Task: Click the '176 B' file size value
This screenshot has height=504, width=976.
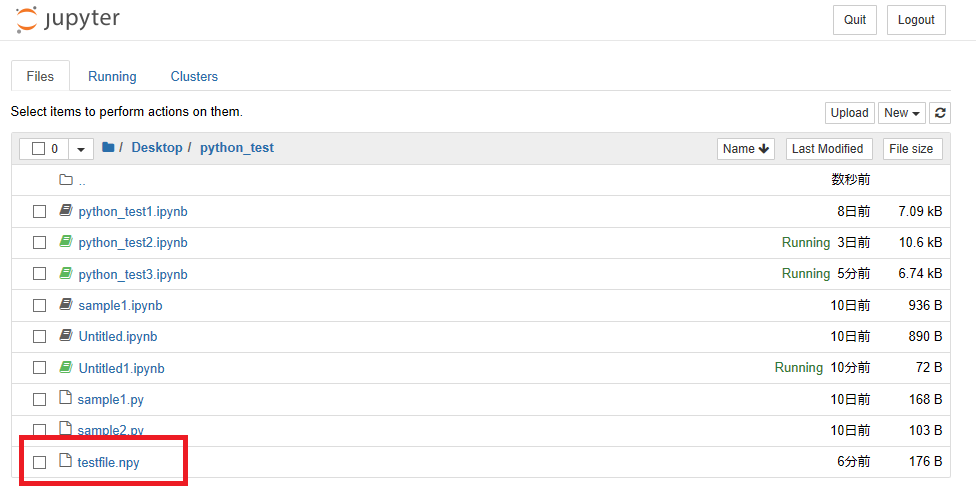Action: tap(926, 462)
